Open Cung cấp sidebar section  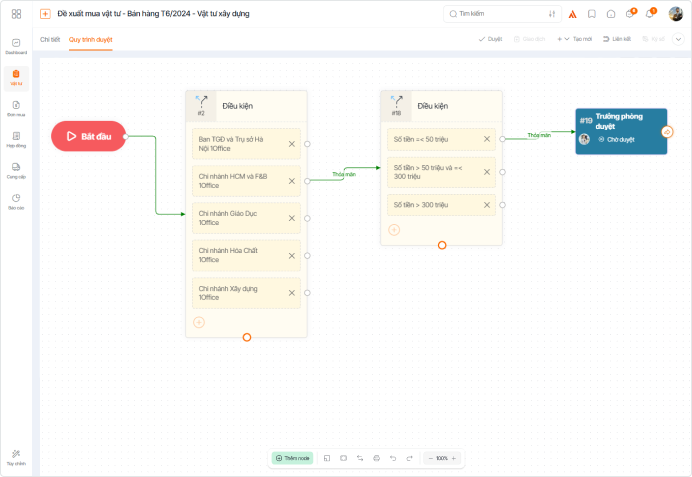point(16,170)
